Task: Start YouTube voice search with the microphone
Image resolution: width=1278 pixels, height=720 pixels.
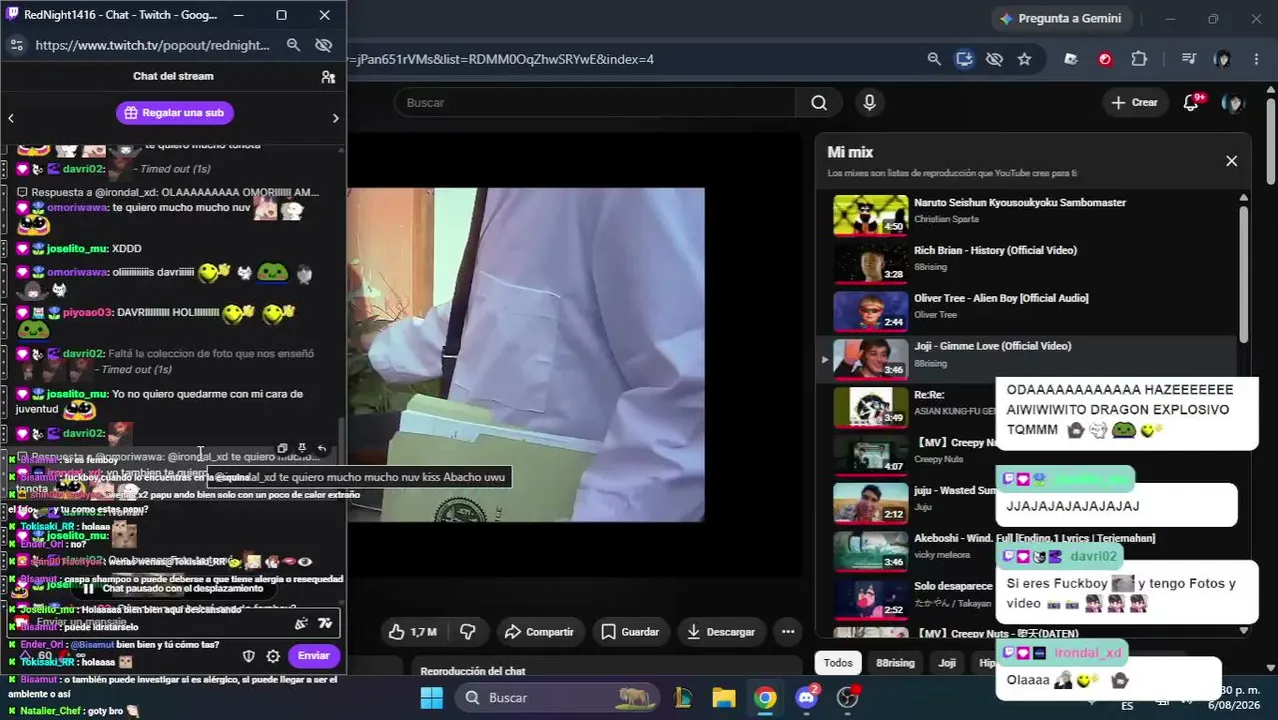Action: click(x=869, y=102)
